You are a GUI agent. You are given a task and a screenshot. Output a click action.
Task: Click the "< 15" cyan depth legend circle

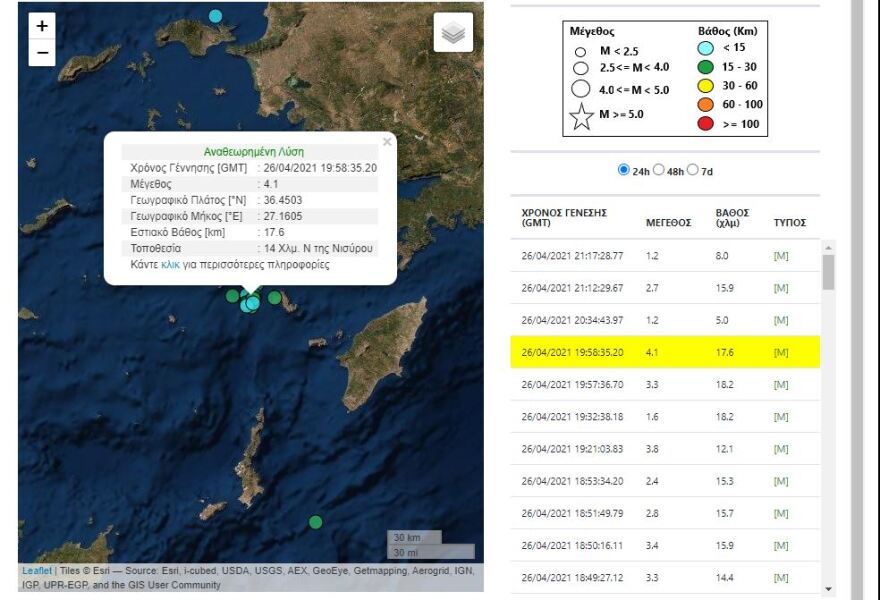706,46
